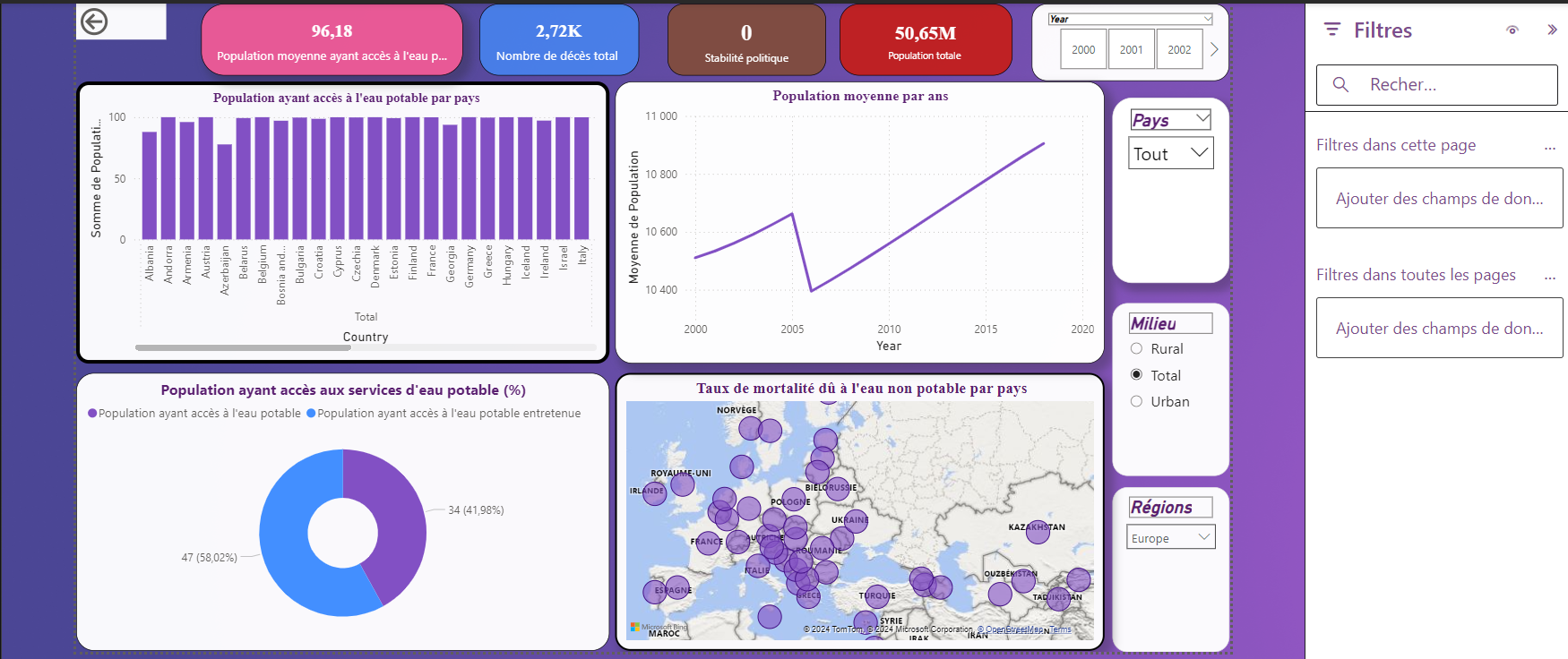This screenshot has width=1568, height=659.
Task: Select the Urban radio button
Action: [1136, 402]
